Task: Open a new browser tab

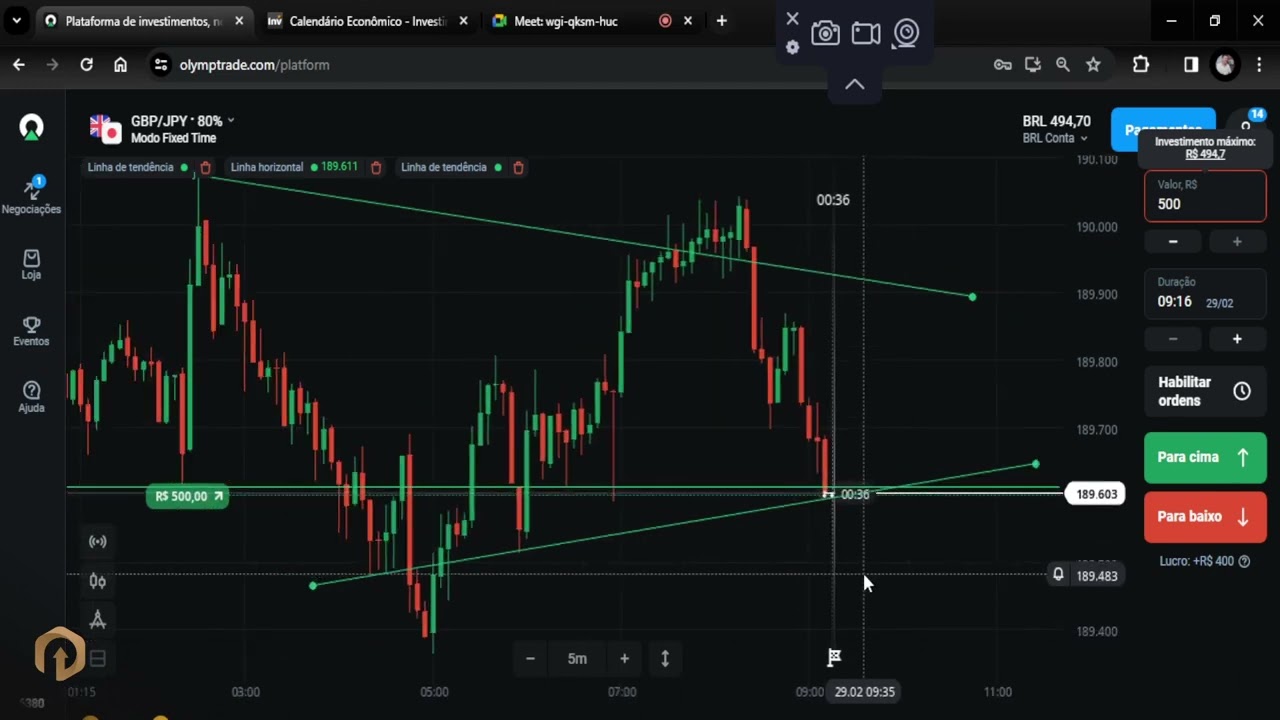Action: [722, 21]
